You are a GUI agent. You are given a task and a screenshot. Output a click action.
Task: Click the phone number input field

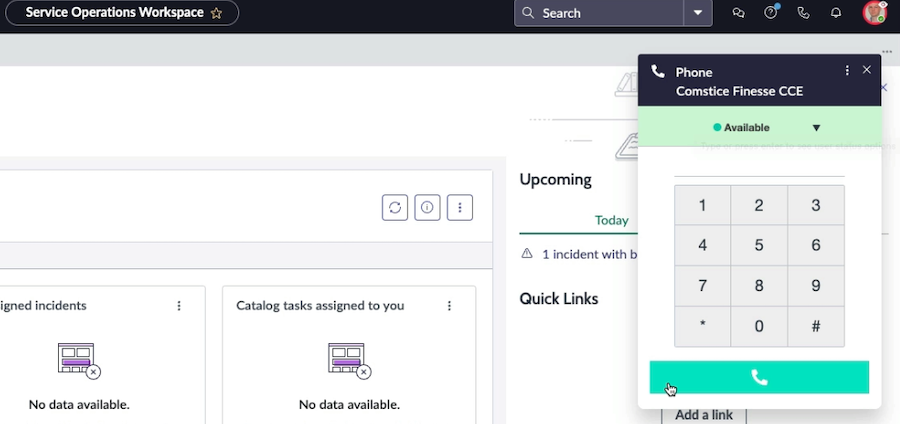[x=759, y=166]
